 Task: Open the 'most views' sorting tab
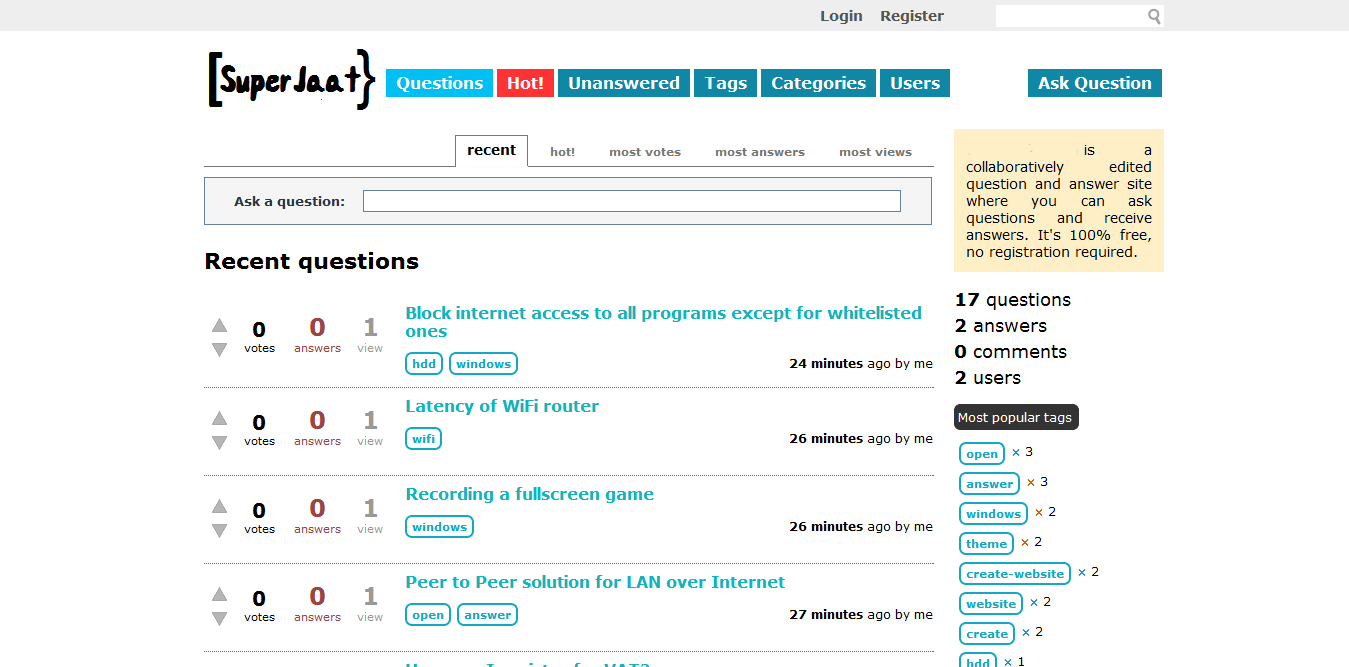[x=875, y=152]
